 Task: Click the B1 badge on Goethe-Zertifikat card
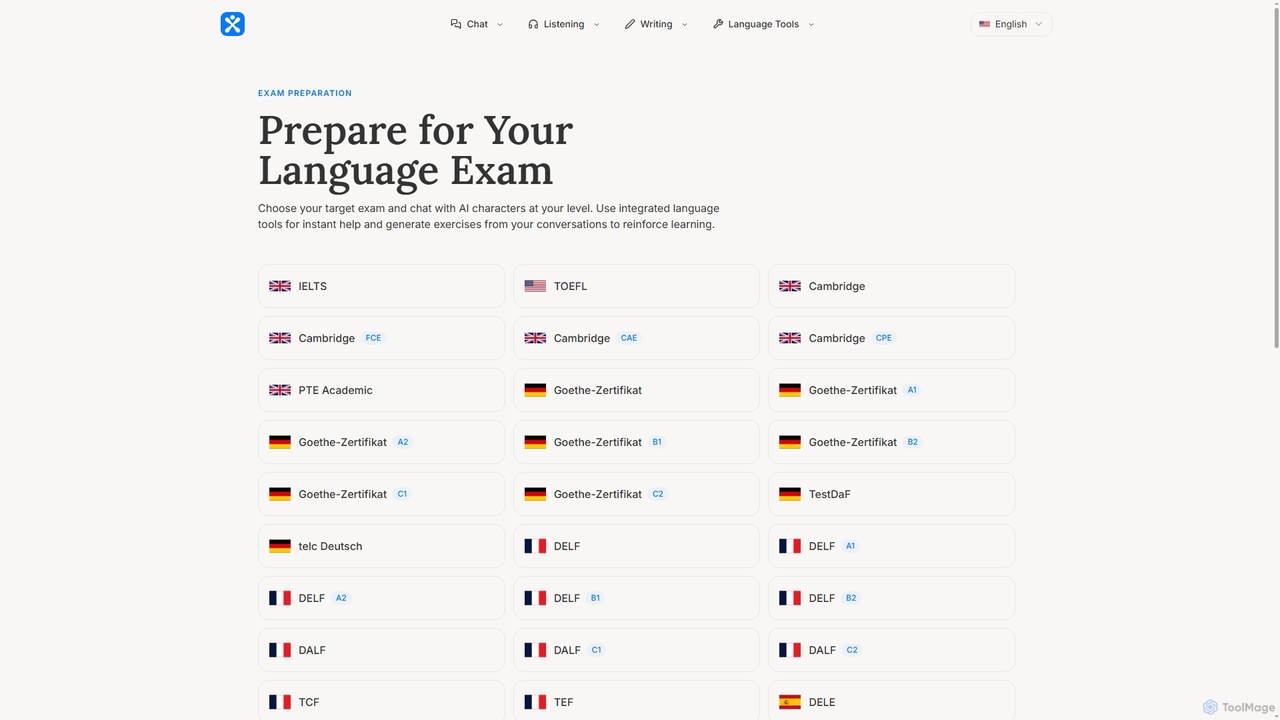[x=657, y=442]
